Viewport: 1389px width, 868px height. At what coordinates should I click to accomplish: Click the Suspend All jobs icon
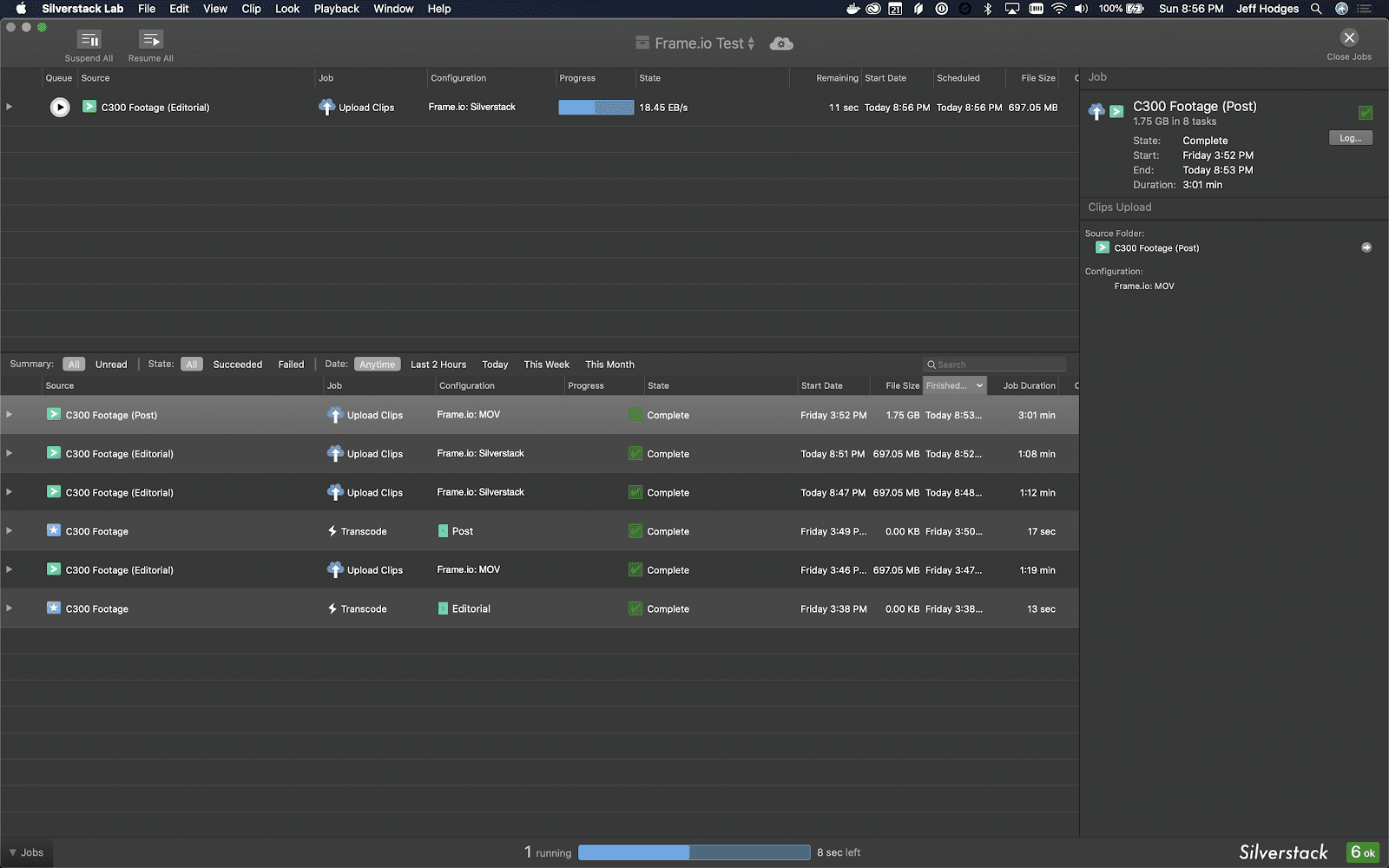click(89, 40)
